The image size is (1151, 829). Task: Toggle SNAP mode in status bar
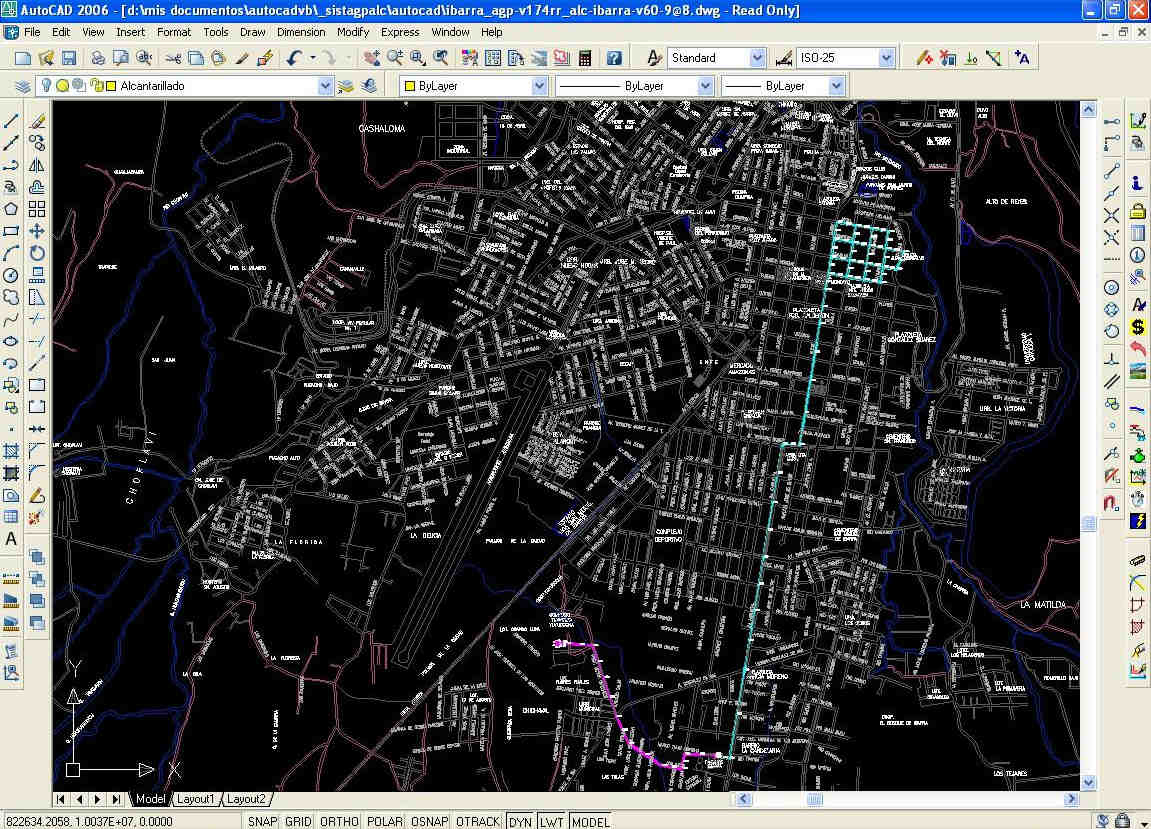pos(262,821)
